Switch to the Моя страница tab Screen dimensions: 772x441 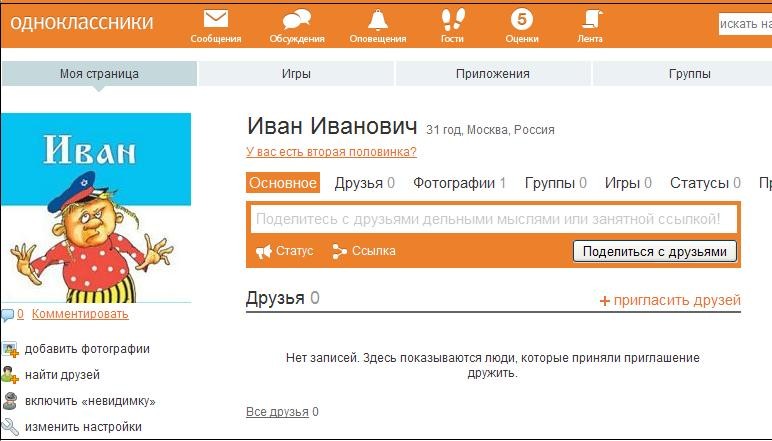coord(99,74)
